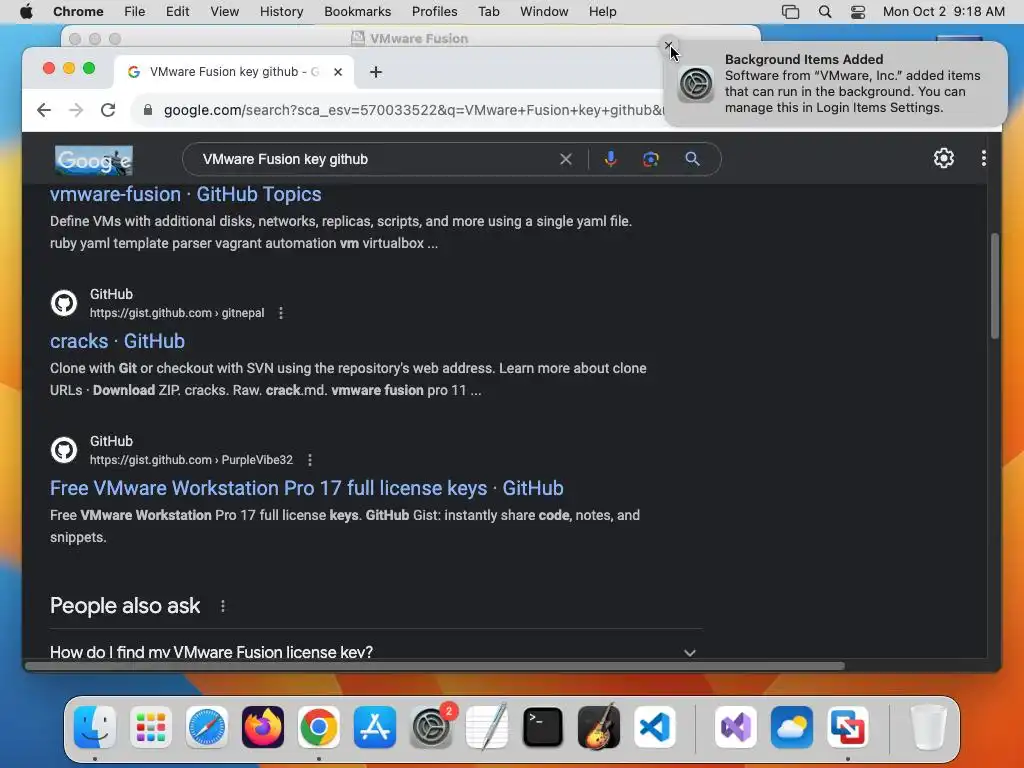
Task: Open the Trash in the Dock
Action: [x=928, y=727]
